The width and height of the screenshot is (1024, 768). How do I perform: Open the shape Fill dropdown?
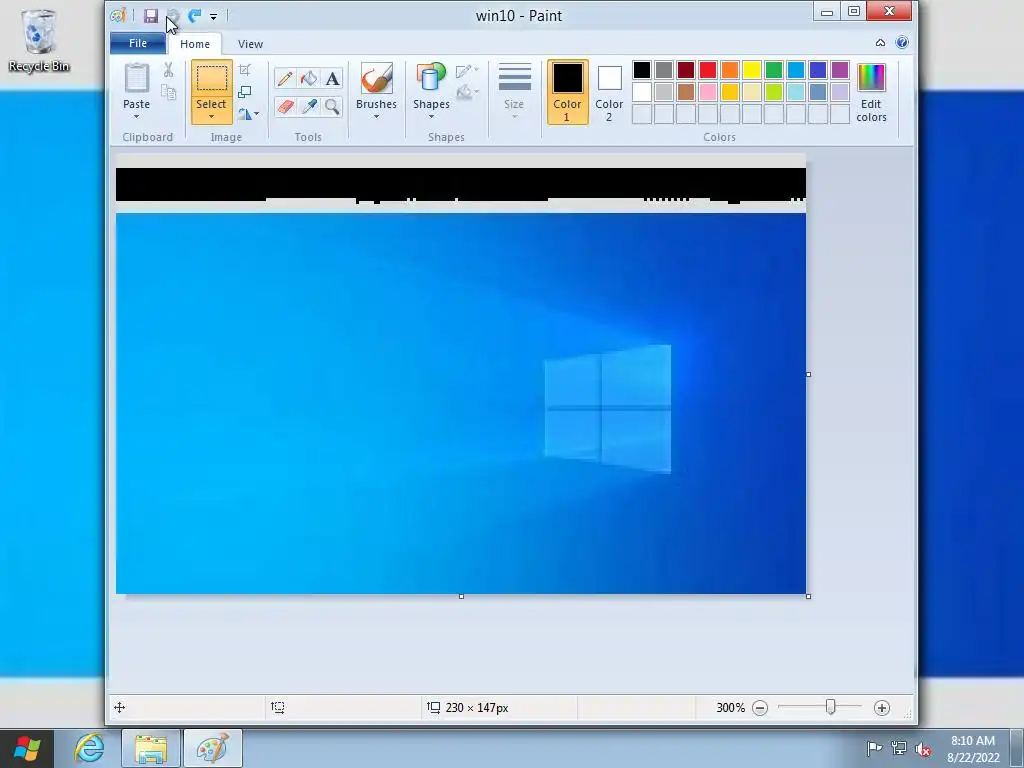coord(467,92)
